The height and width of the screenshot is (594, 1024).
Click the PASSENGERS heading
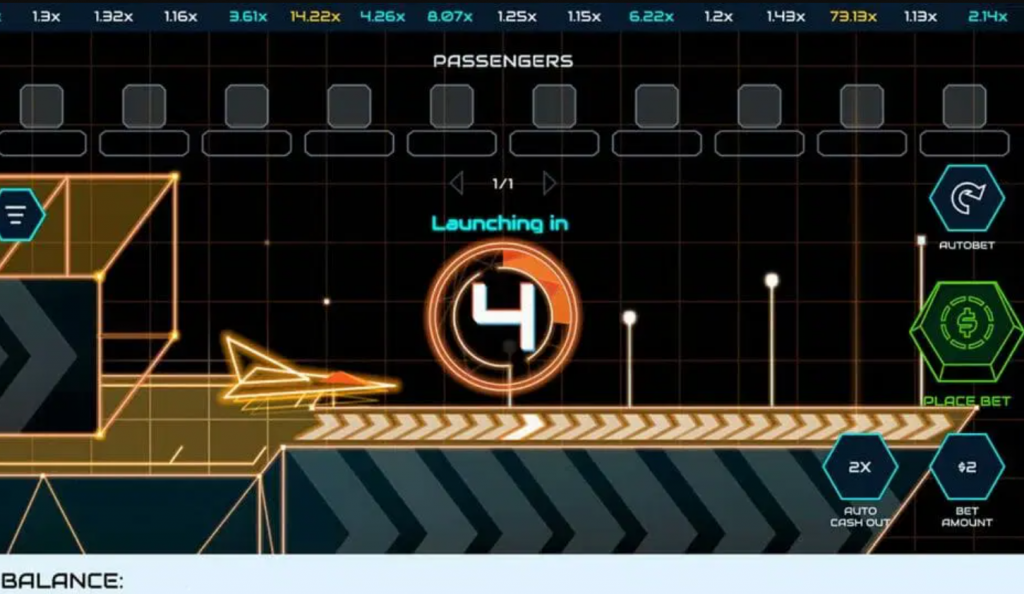(x=503, y=61)
